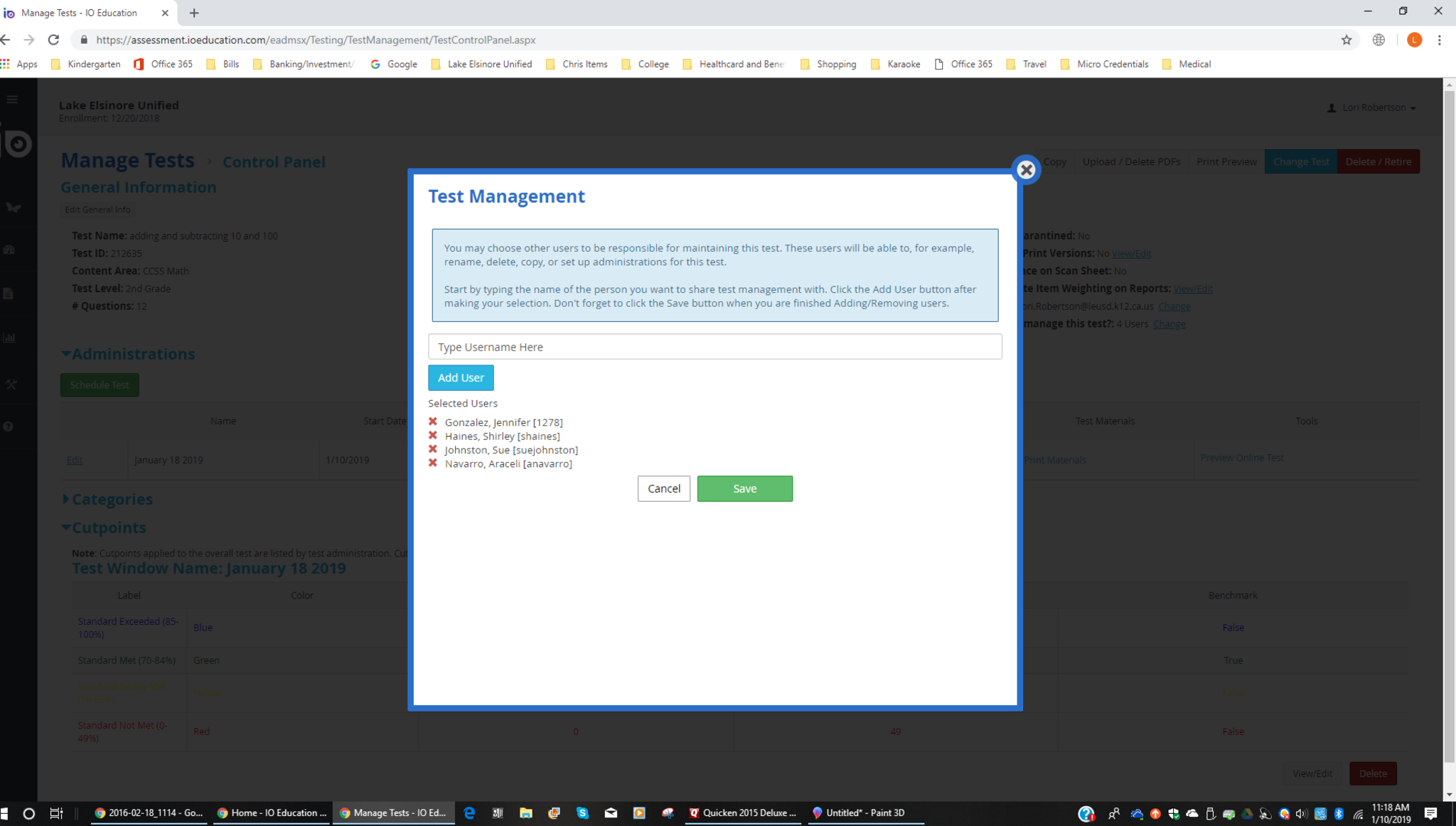
Task: Expand the Categories section
Action: point(111,499)
